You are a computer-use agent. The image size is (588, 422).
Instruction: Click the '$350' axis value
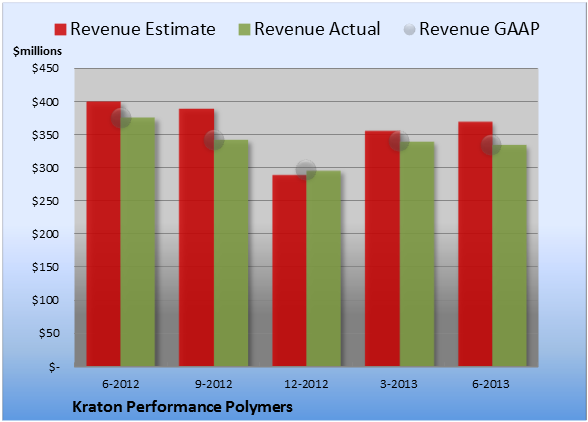tap(45, 135)
